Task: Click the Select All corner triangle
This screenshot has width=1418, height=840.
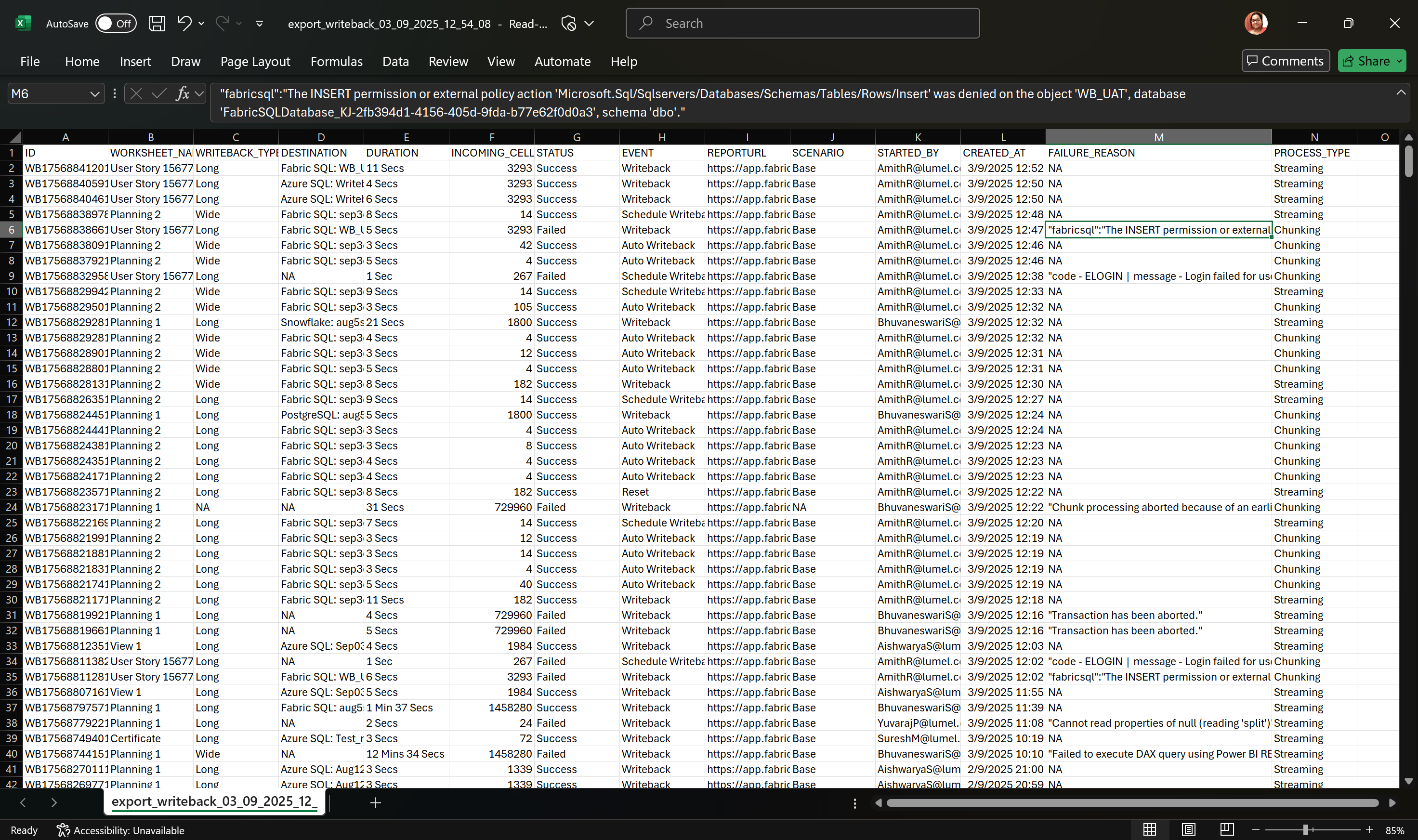Action: pyautogui.click(x=15, y=137)
